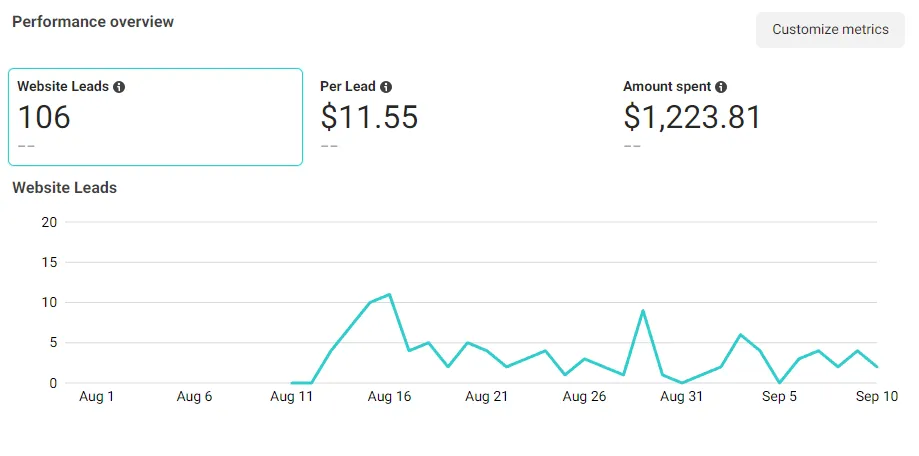Select the Per Lead metric card
Image resolution: width=919 pixels, height=456 pixels.
[458, 117]
